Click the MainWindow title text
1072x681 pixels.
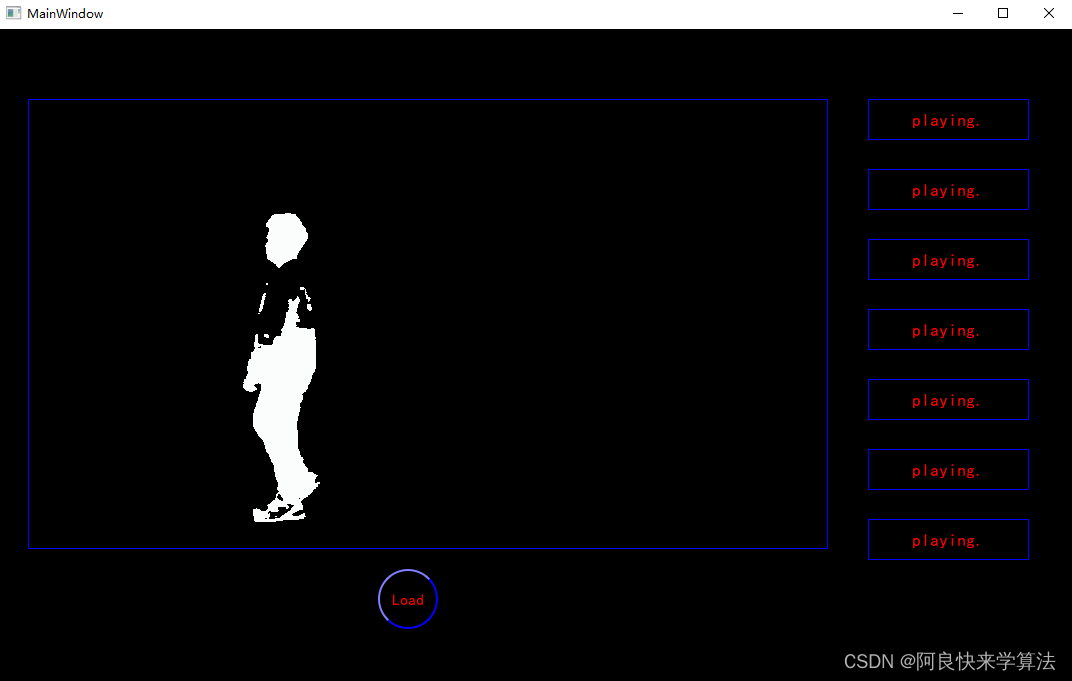point(65,13)
